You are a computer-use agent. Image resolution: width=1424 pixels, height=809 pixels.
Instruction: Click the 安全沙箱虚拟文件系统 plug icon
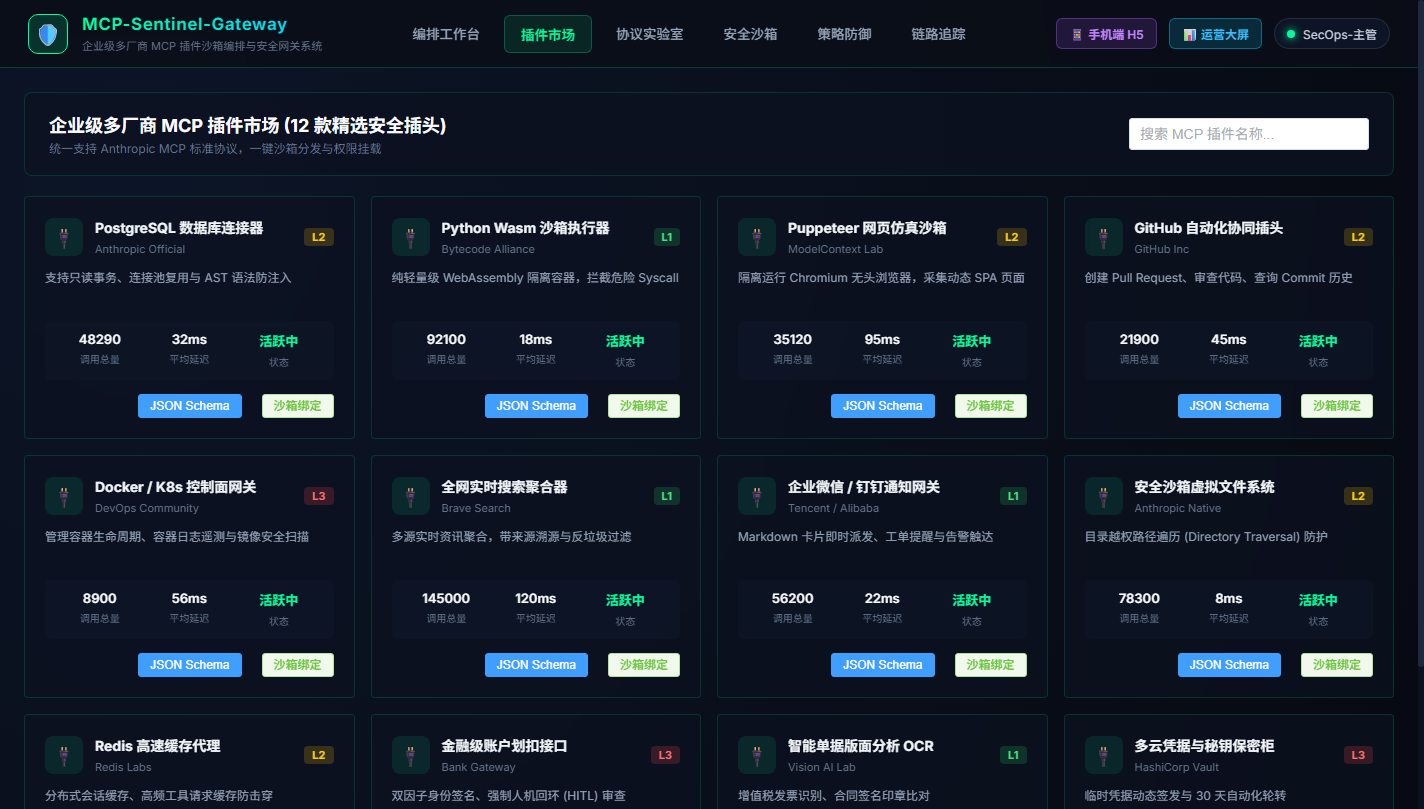(x=1104, y=496)
